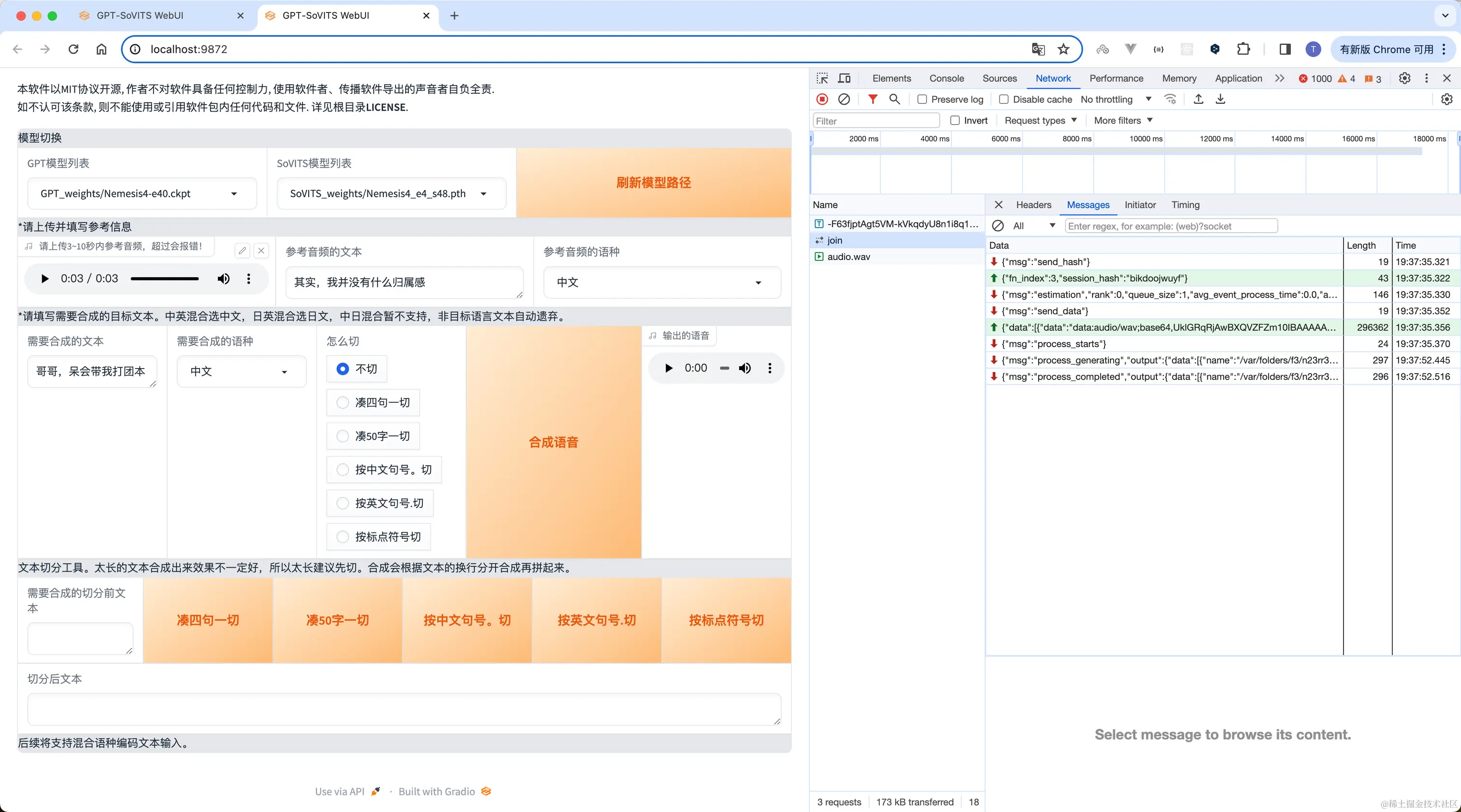Toggle device toolbar emulation icon

tap(845, 78)
